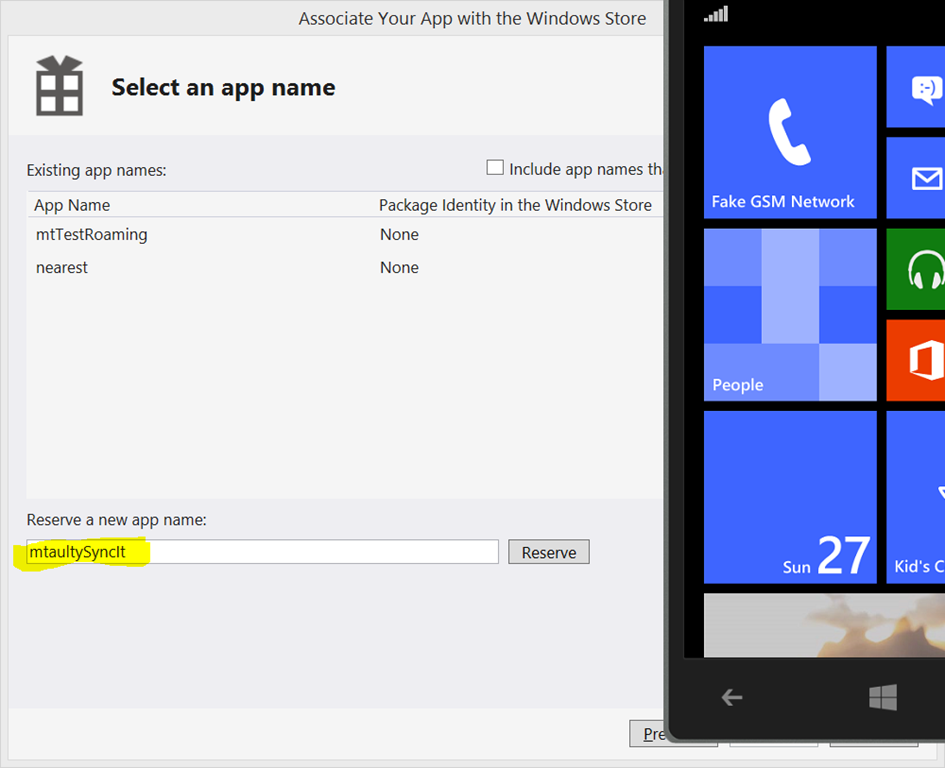945x768 pixels.
Task: Click the App Name column header
Action: point(72,206)
